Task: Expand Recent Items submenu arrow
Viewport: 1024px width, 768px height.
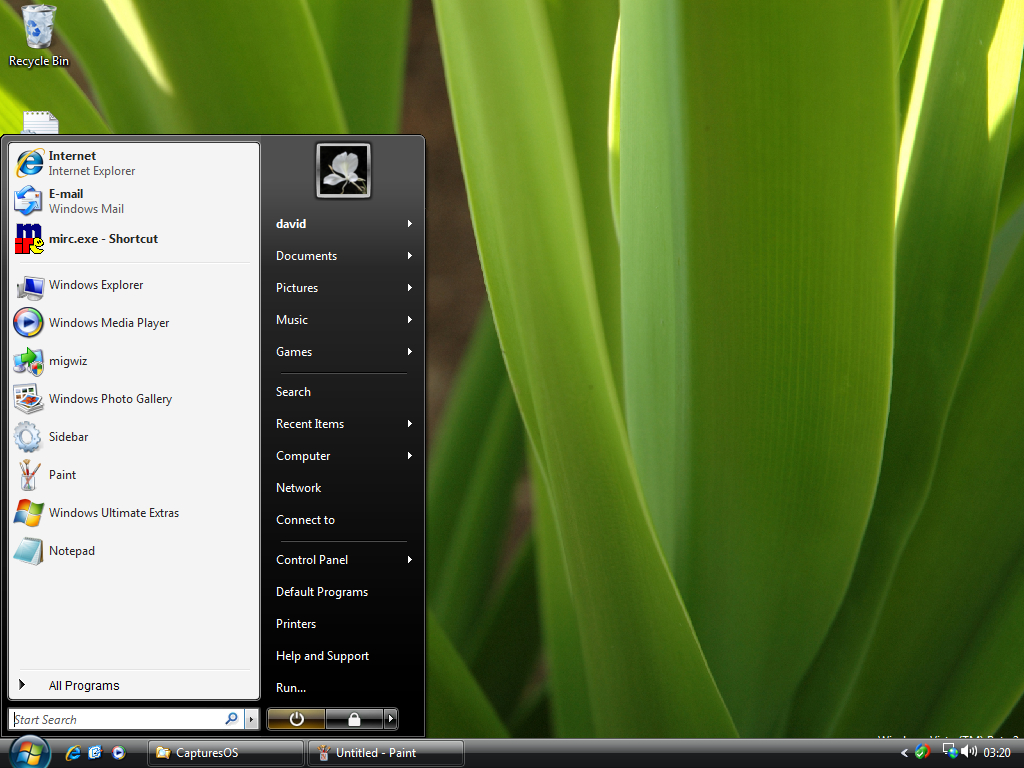Action: point(409,424)
